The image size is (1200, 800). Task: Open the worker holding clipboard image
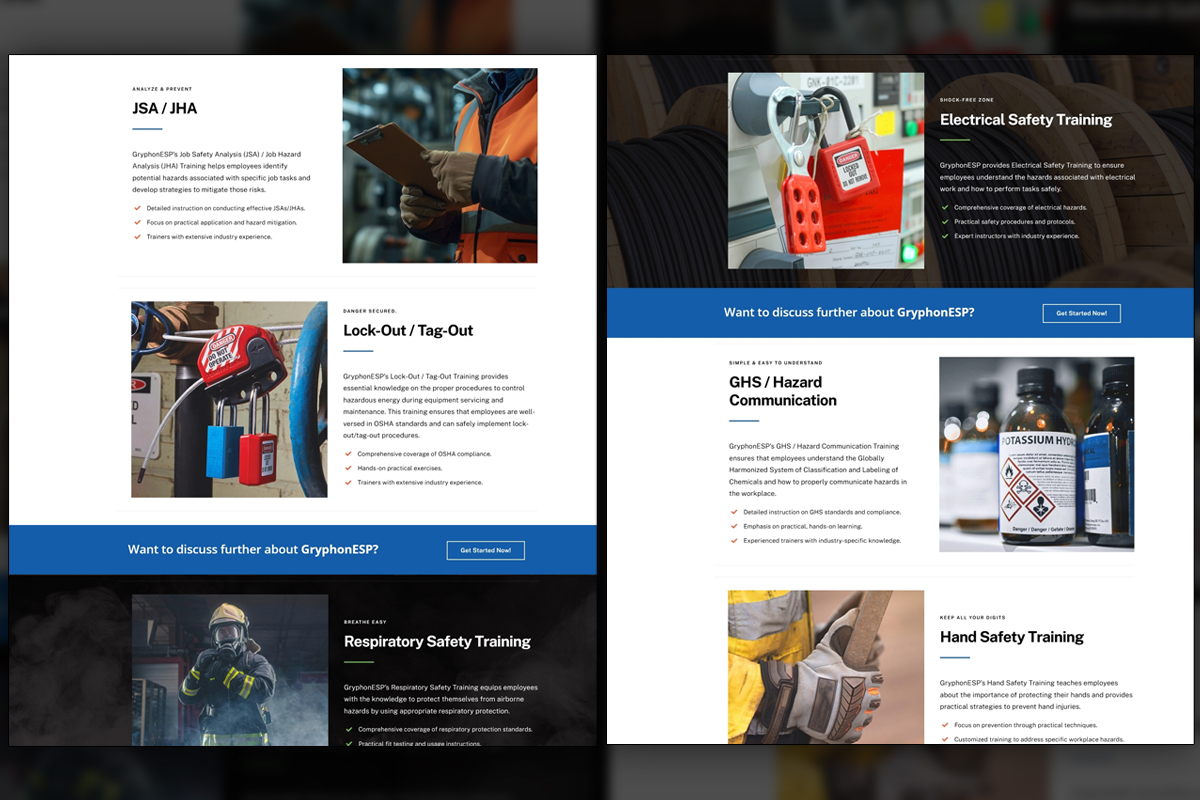440,166
